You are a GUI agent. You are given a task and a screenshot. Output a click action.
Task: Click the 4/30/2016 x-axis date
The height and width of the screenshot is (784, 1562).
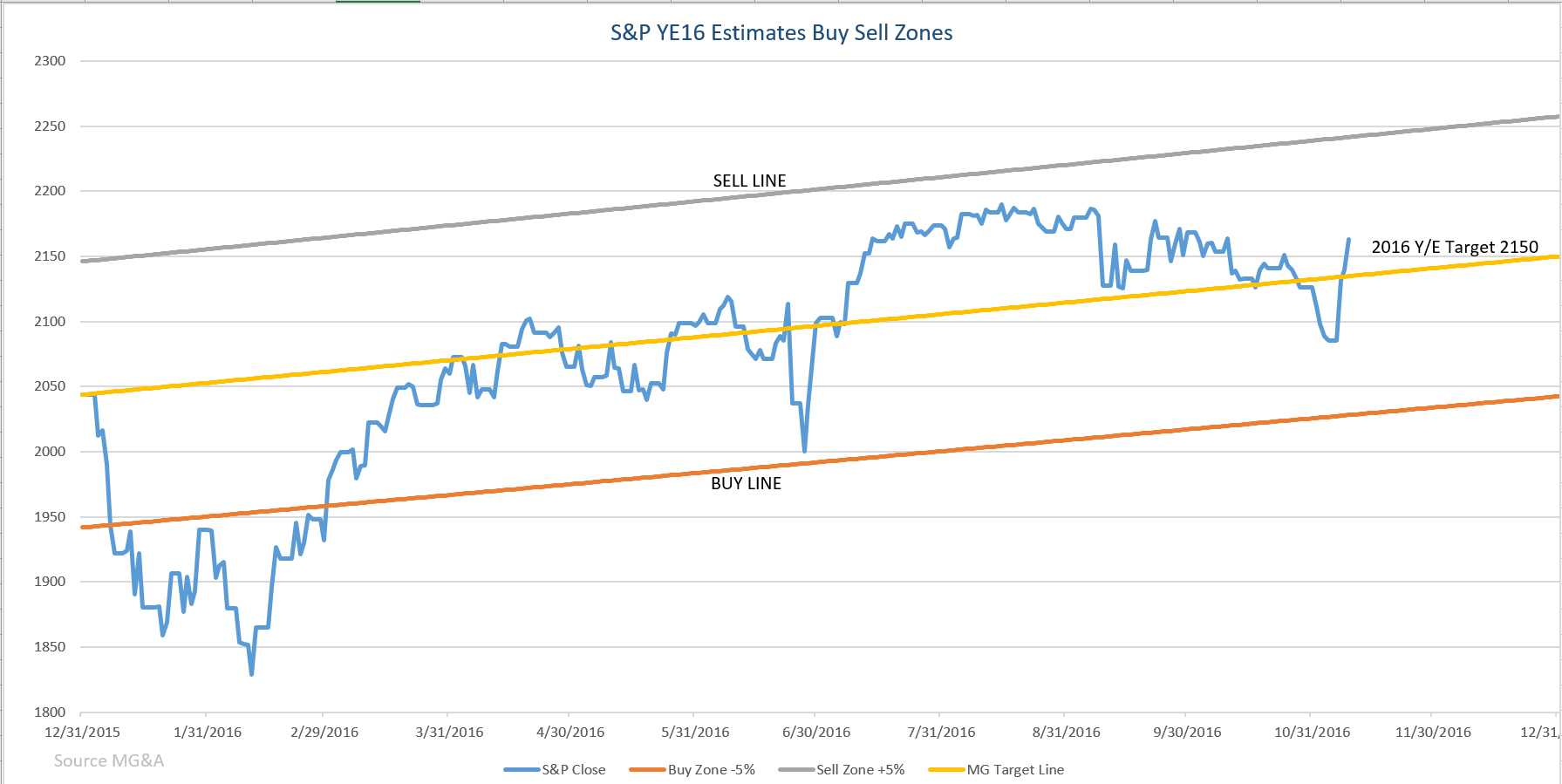click(x=570, y=733)
